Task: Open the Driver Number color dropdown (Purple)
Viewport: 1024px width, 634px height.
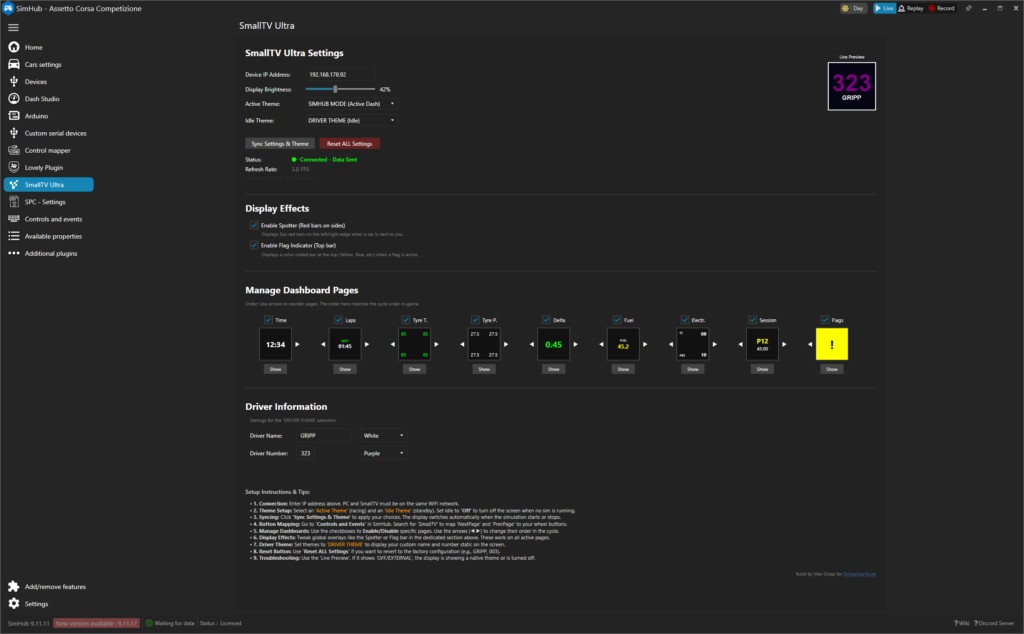Action: (x=384, y=453)
